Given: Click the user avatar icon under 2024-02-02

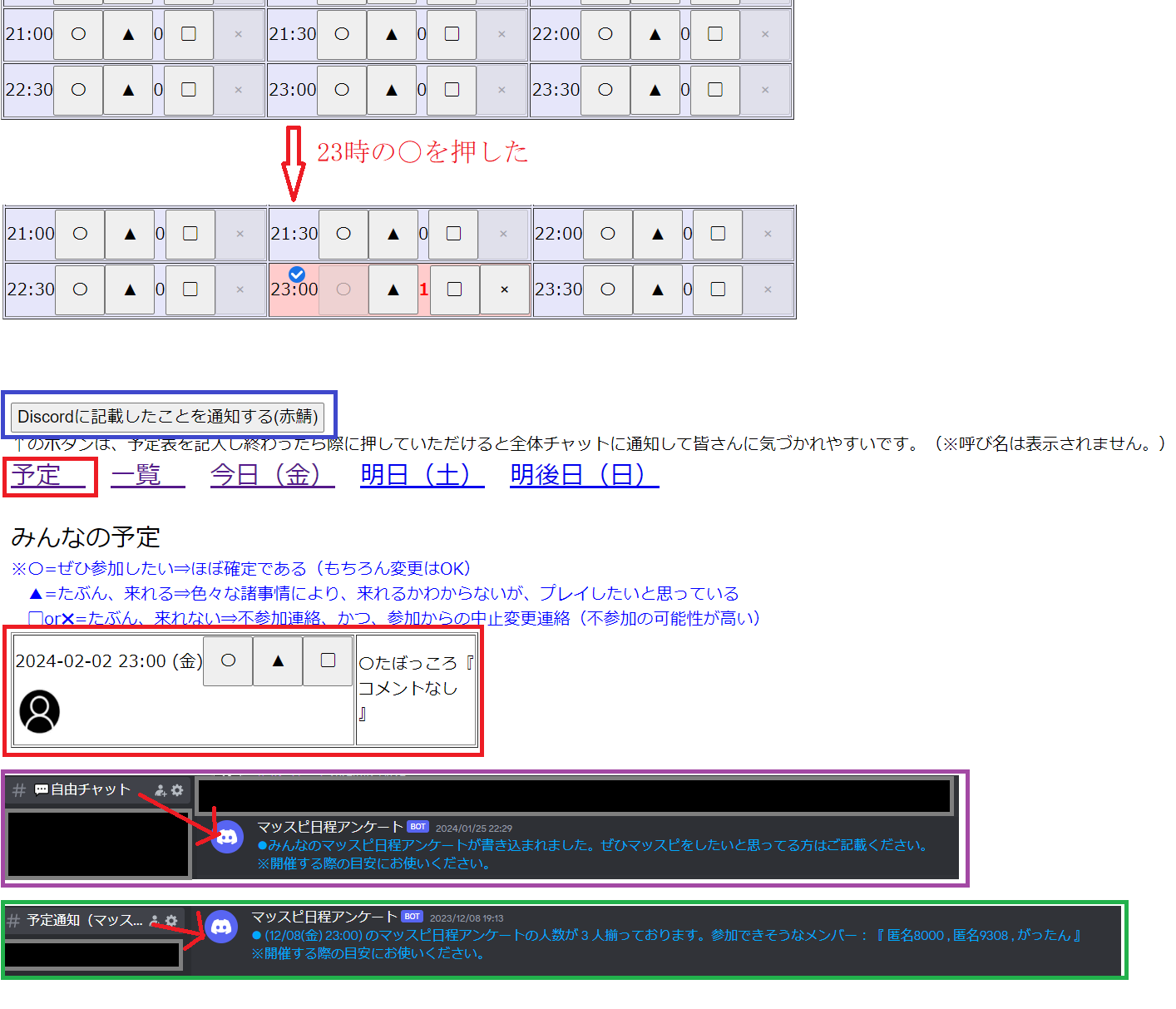Looking at the screenshot, I should click(39, 711).
